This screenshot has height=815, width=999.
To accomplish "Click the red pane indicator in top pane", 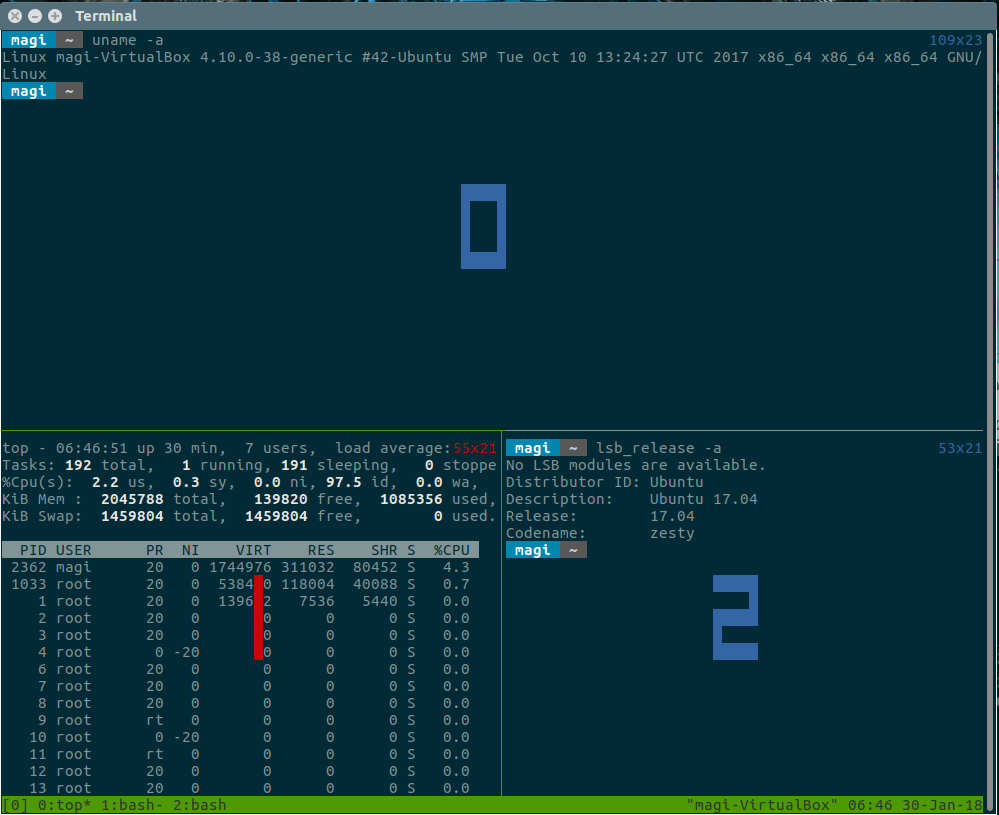I will point(259,617).
